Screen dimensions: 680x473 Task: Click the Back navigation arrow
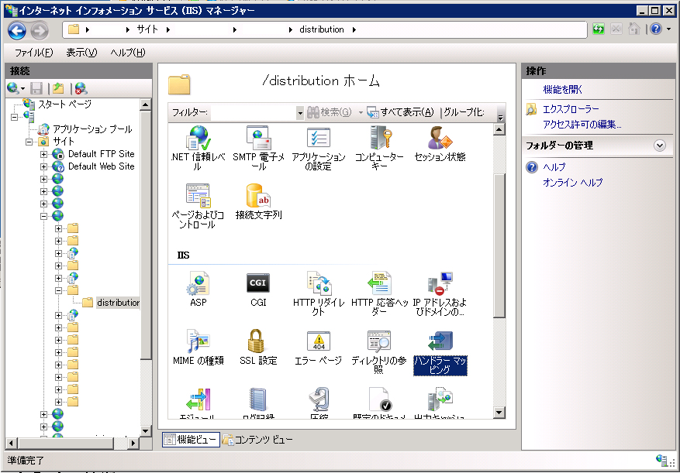click(x=17, y=30)
